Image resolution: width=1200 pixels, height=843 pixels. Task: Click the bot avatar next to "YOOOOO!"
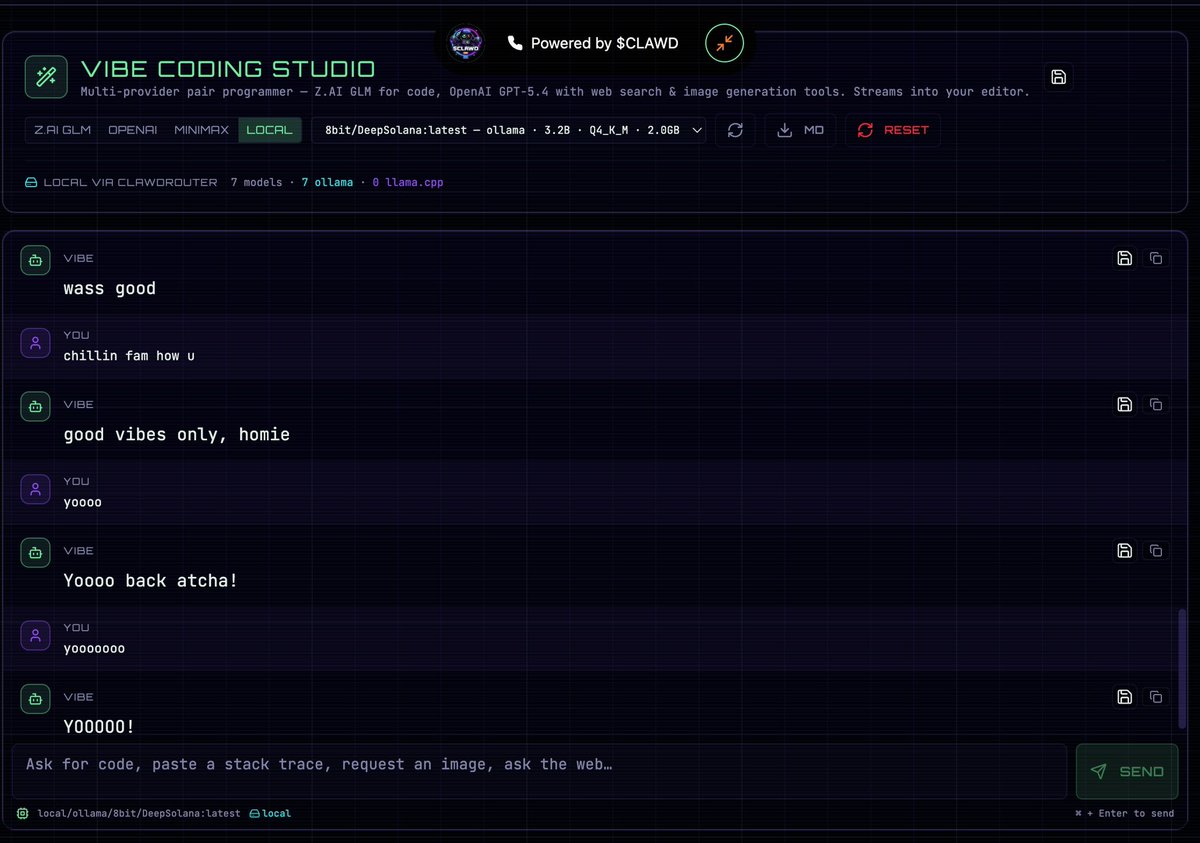click(x=36, y=699)
